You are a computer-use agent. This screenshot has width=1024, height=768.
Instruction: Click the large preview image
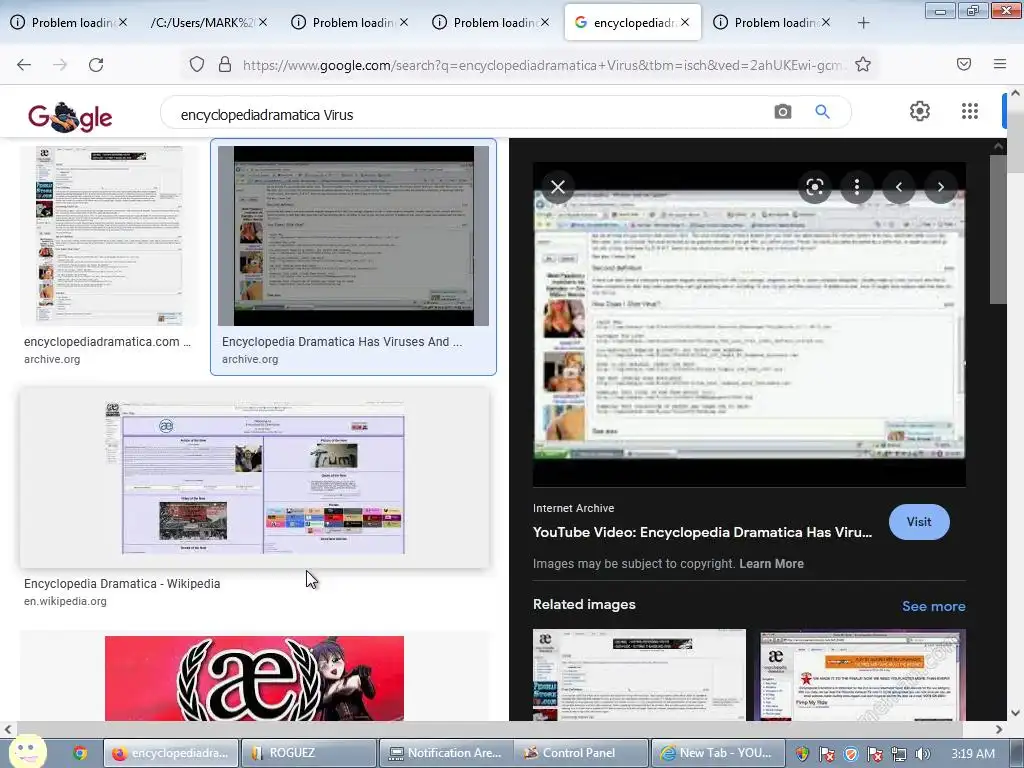point(749,324)
